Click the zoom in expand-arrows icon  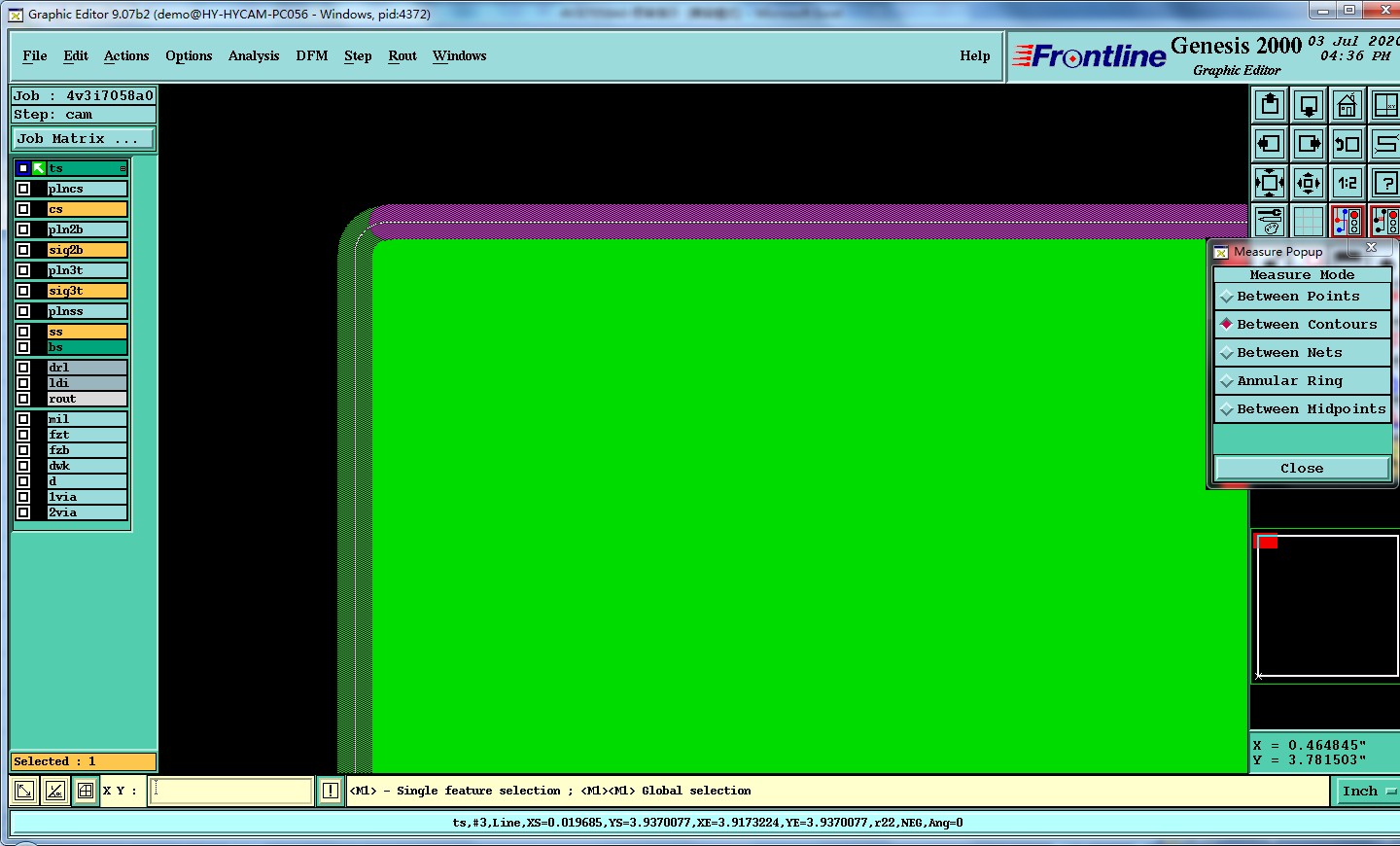(1270, 183)
